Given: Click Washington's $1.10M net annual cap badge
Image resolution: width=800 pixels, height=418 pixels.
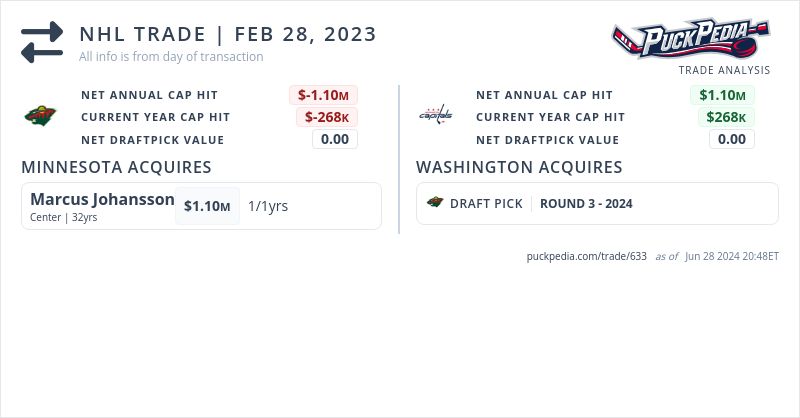Looking at the screenshot, I should point(721,95).
